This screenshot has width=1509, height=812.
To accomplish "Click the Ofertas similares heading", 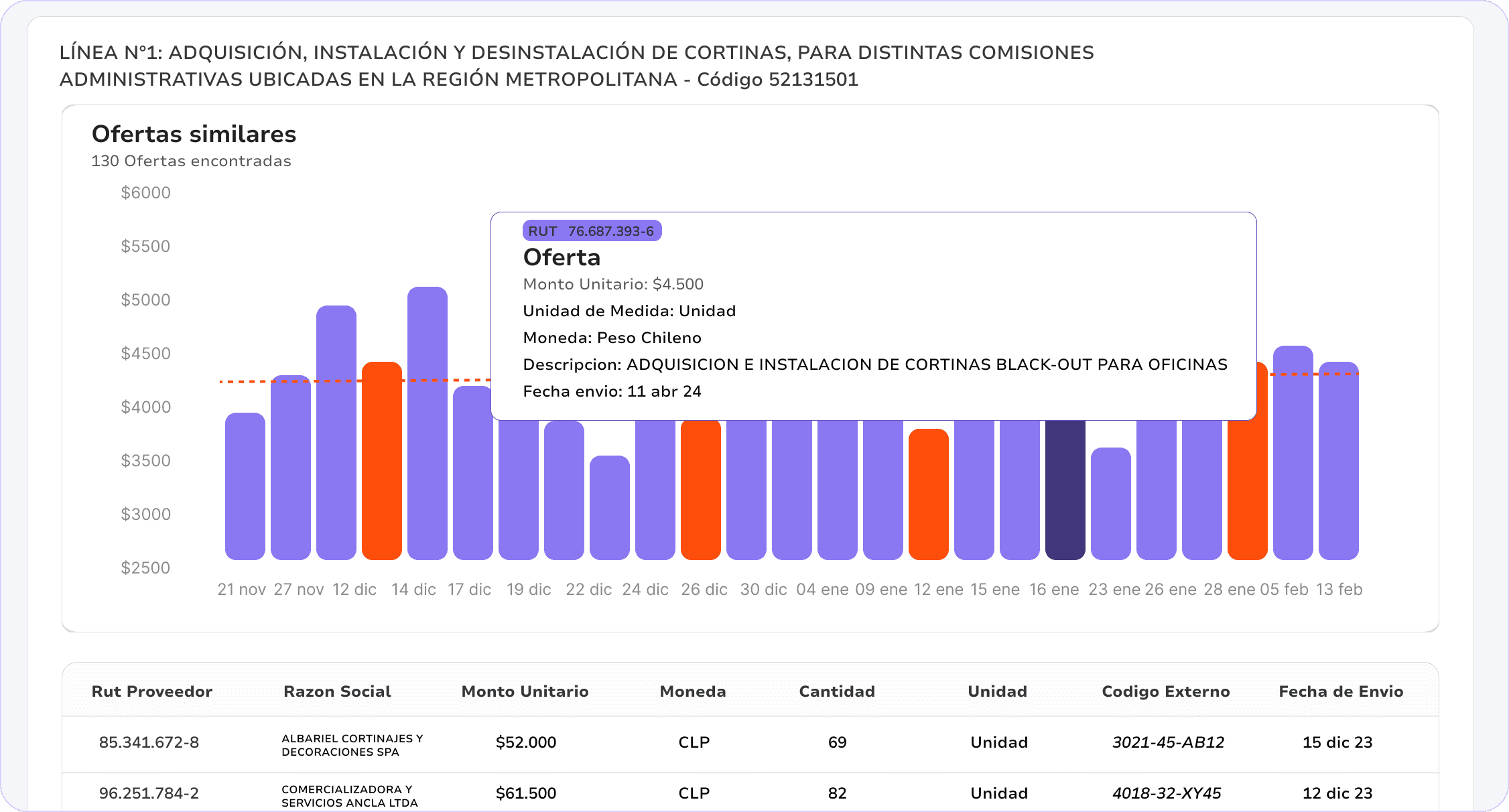I will [194, 134].
